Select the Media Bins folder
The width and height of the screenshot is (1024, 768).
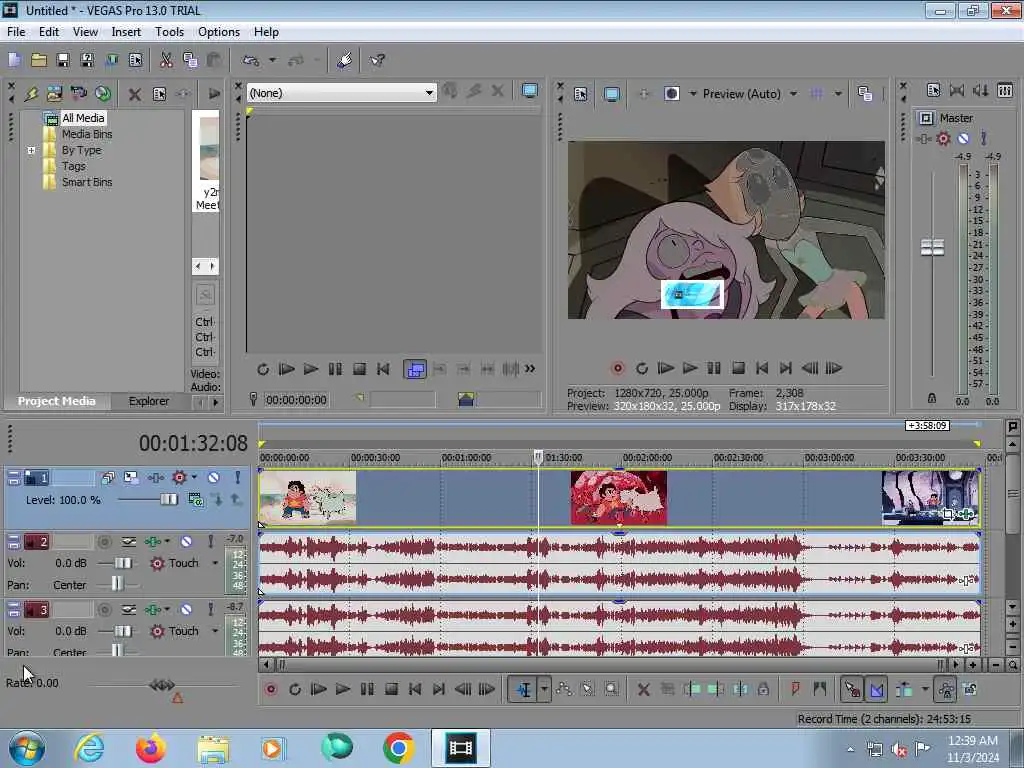tap(87, 134)
